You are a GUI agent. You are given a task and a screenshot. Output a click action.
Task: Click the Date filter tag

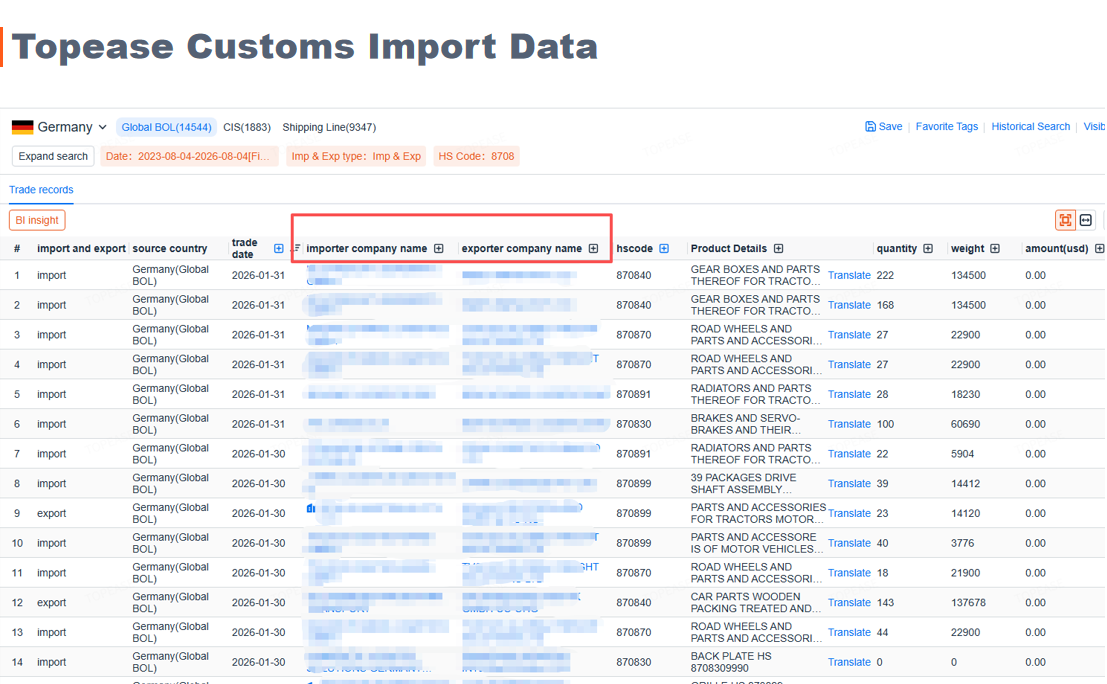click(x=189, y=156)
